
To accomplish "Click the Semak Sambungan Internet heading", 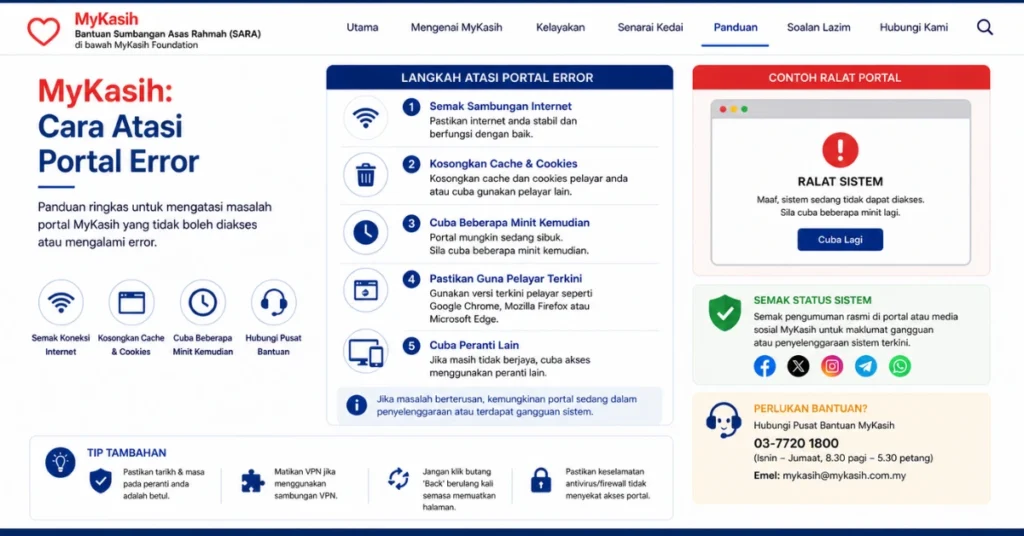I will click(500, 106).
